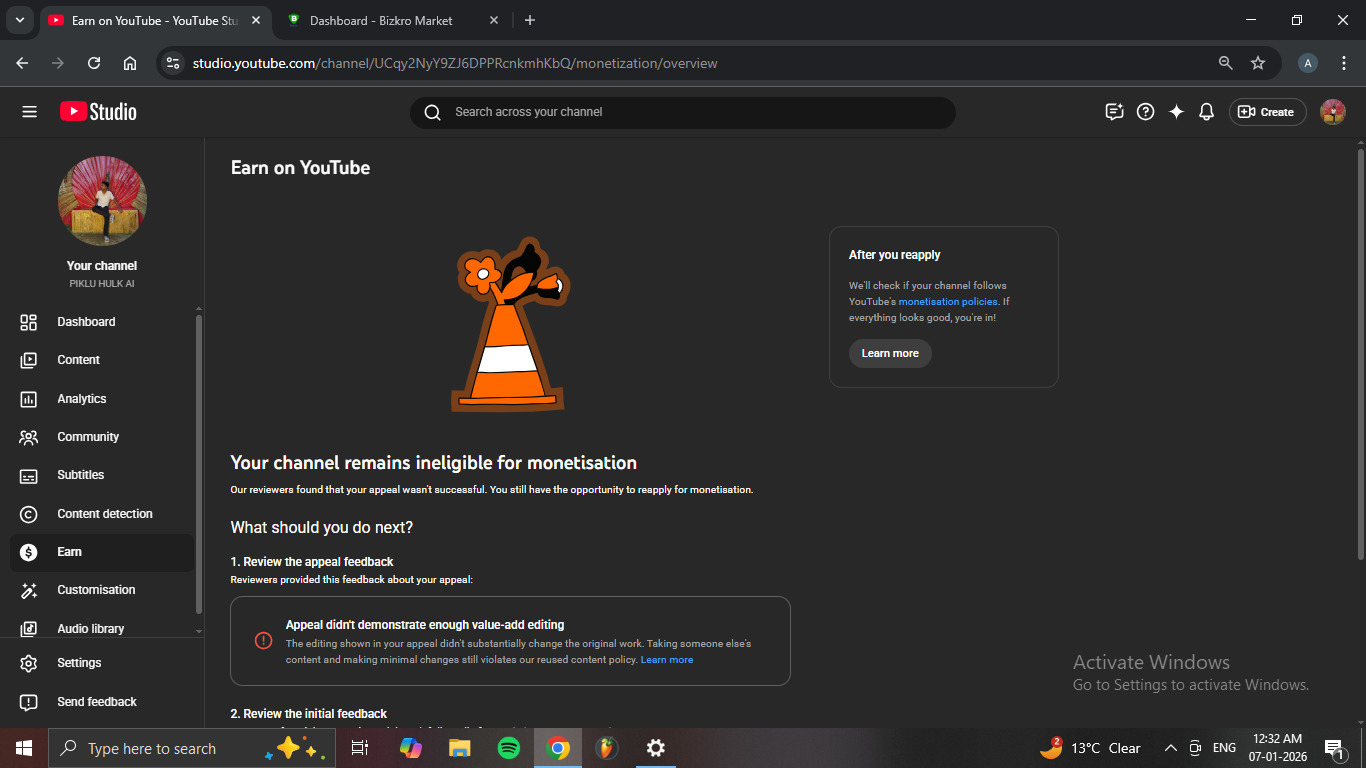
Task: Follow the Learn more link in appeal feedback
Action: pyautogui.click(x=667, y=660)
